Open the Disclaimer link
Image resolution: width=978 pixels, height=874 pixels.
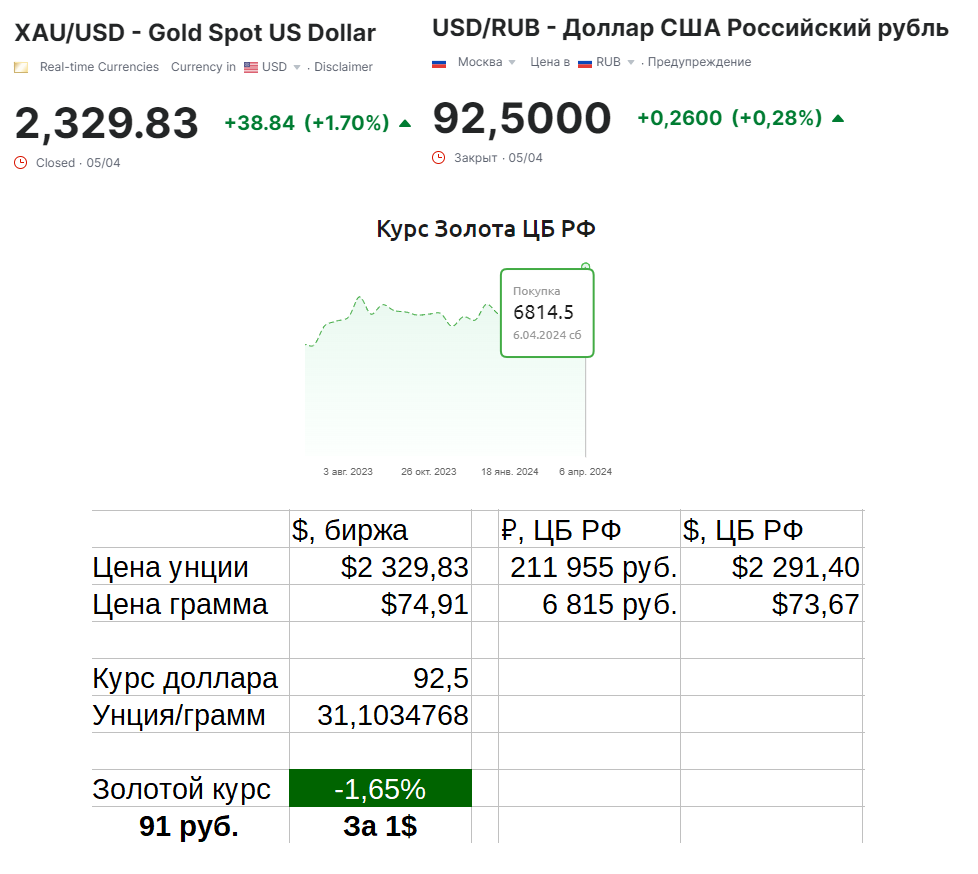[343, 67]
